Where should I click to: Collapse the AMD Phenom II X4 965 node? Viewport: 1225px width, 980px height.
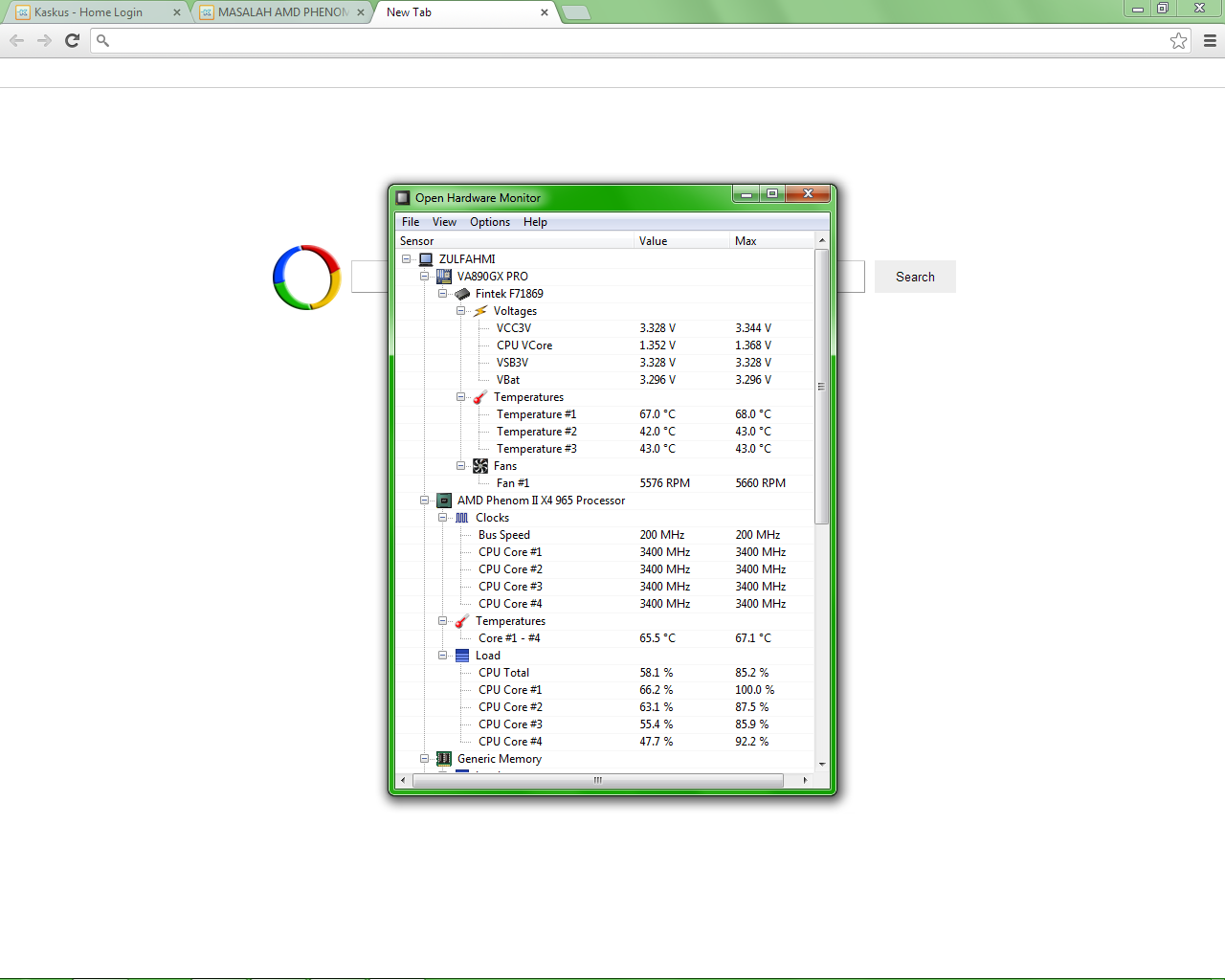pyautogui.click(x=425, y=501)
